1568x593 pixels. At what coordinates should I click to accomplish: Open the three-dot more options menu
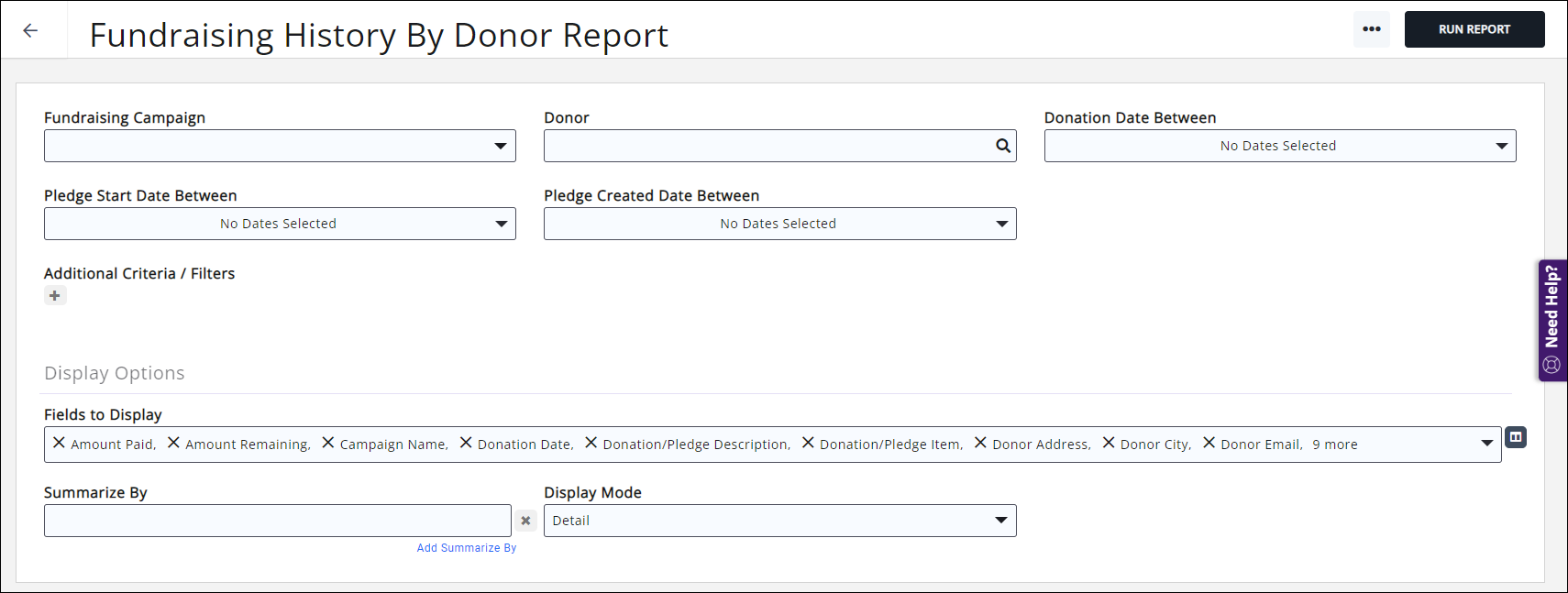tap(1371, 29)
